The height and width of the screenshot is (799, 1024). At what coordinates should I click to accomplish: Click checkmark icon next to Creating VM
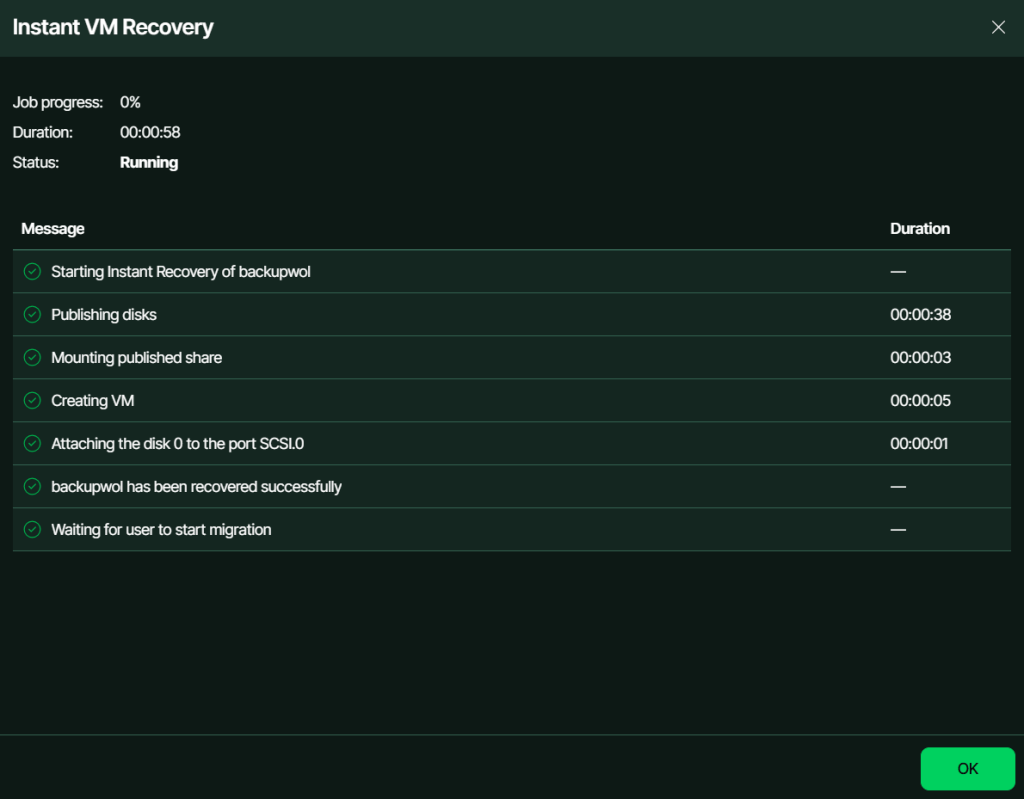(x=32, y=400)
